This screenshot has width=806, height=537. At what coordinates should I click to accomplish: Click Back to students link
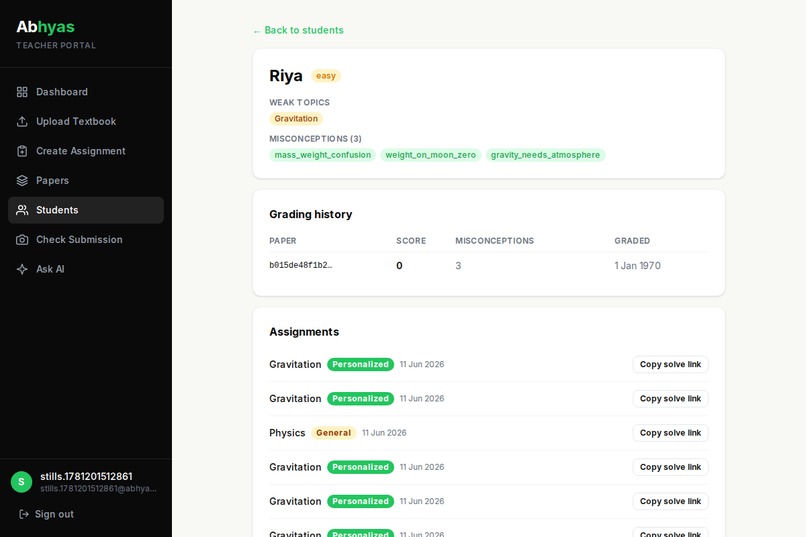[298, 30]
